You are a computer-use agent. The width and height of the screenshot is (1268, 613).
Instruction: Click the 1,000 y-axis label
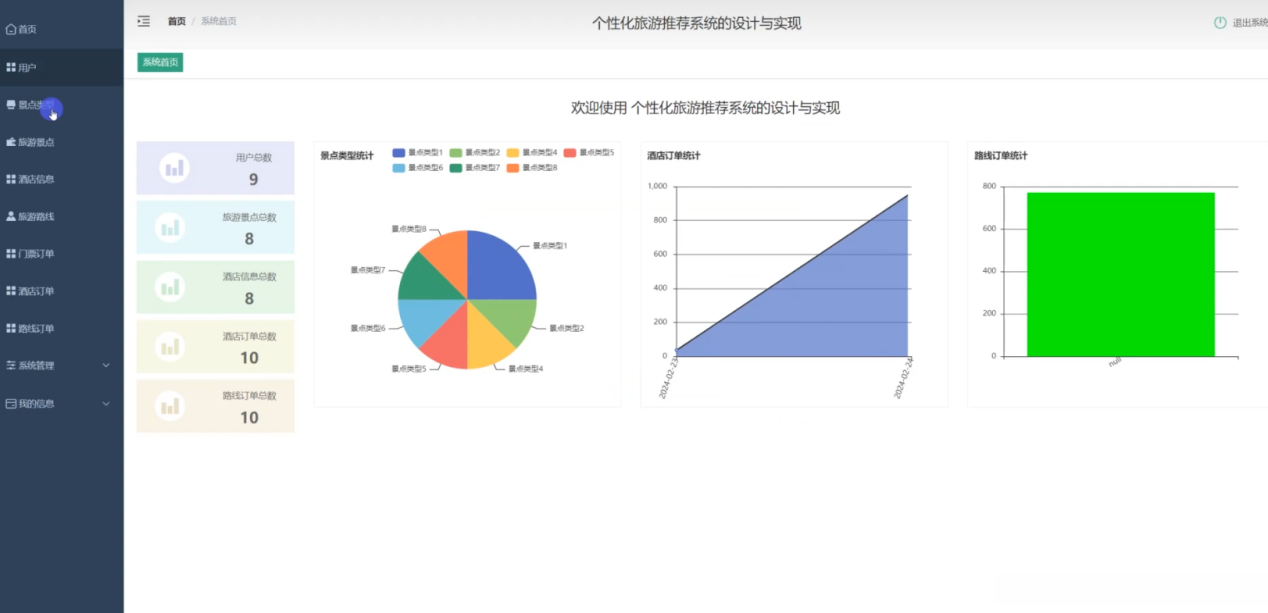pos(657,186)
